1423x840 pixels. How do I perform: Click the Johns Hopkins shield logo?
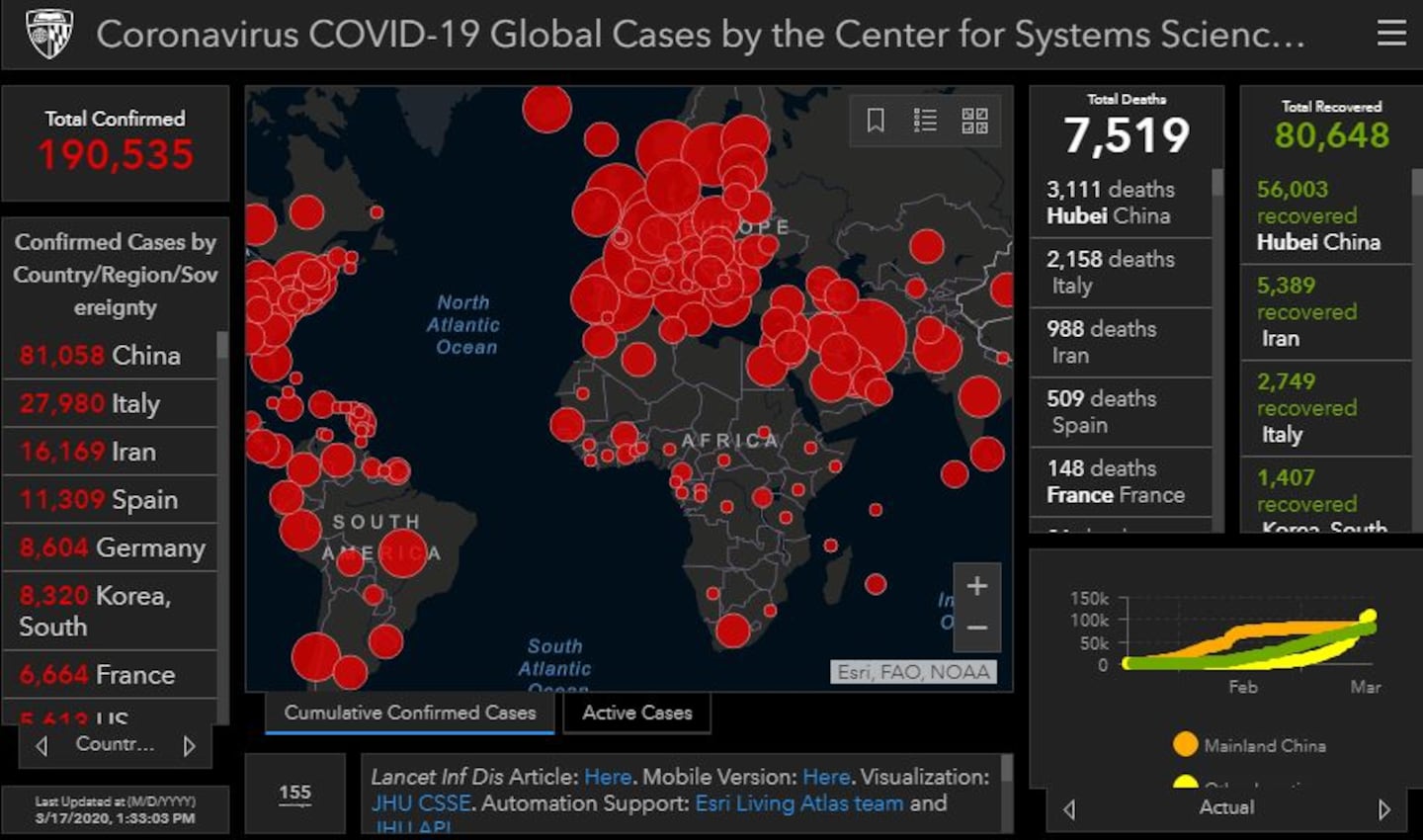[x=48, y=35]
